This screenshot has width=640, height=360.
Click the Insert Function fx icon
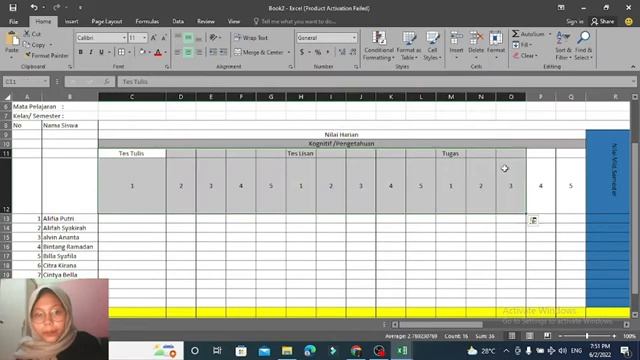(107, 82)
